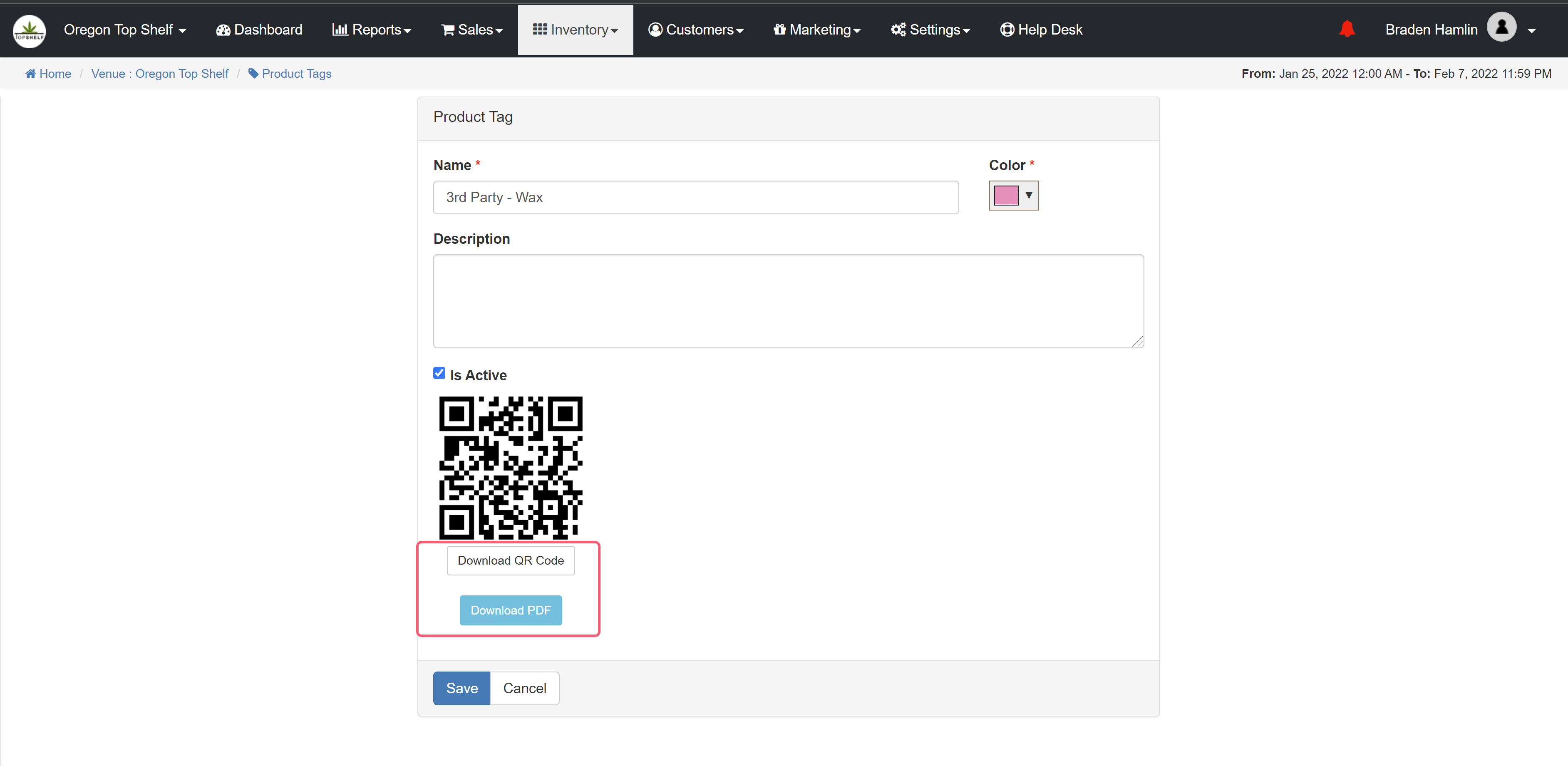Click the pink color swatch
Image resolution: width=1568 pixels, height=766 pixels.
(1006, 195)
